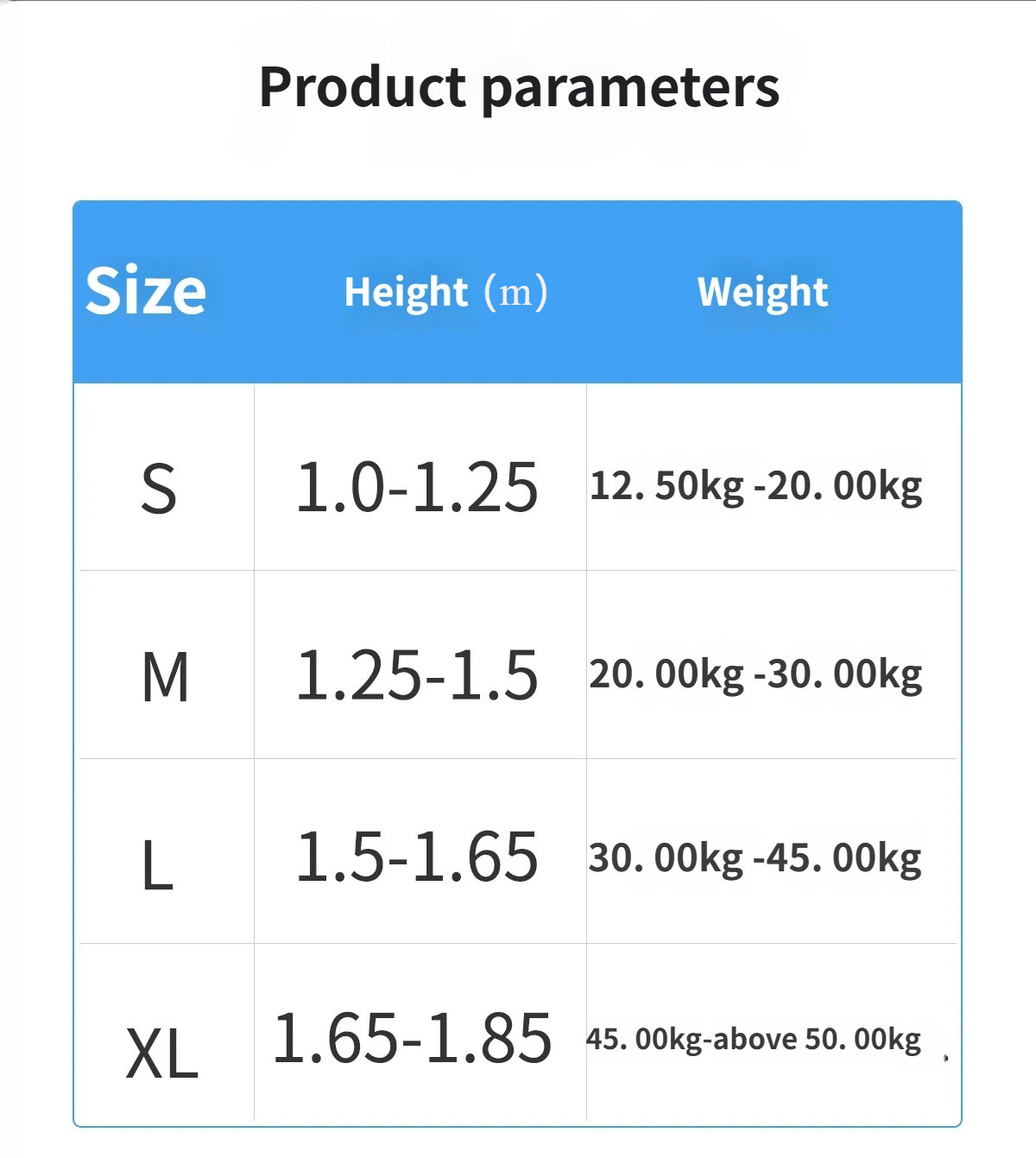Click the 'Product parameters' title
1036x1158 pixels.
click(x=520, y=88)
